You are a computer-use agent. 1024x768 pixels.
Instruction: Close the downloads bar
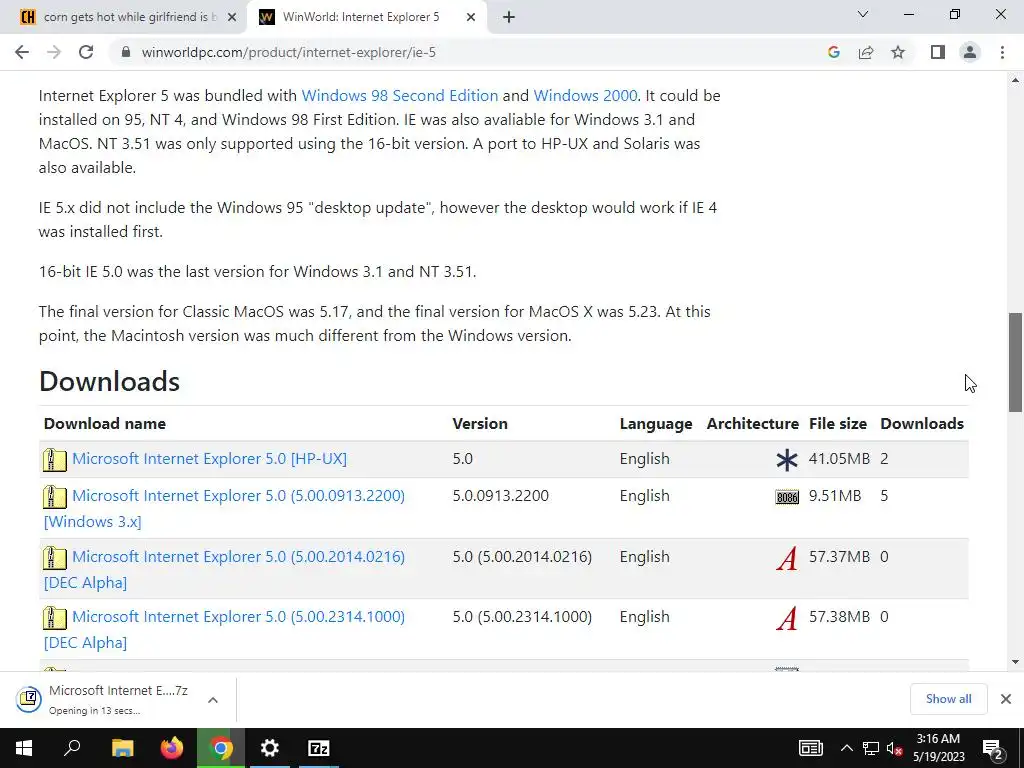click(x=1006, y=699)
